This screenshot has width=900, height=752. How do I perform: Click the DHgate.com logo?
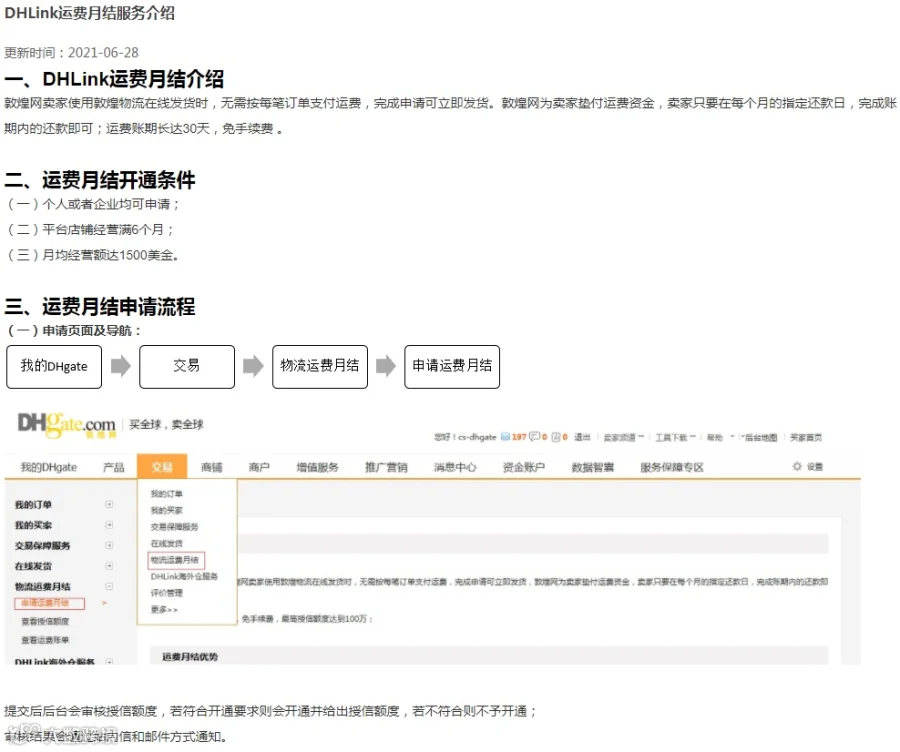click(67, 425)
